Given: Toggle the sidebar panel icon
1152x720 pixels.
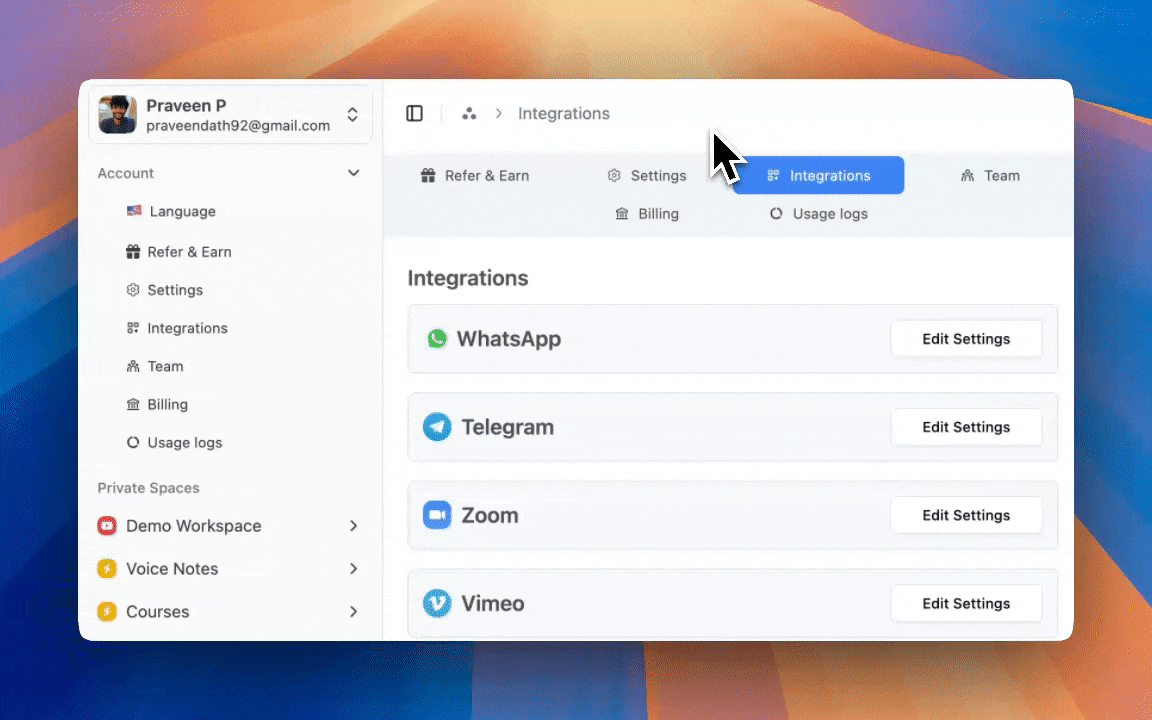Looking at the screenshot, I should (x=414, y=114).
